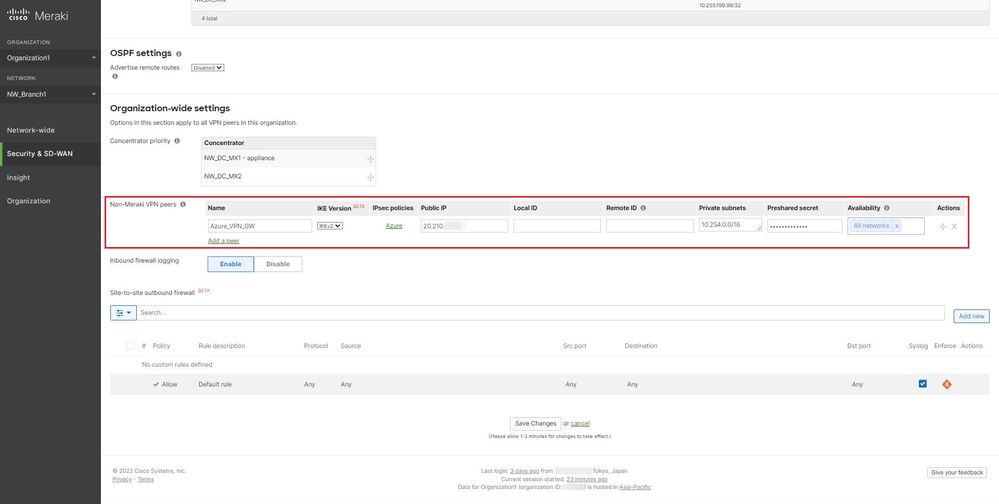Click the OSPF settings info icon
This screenshot has height=504, width=999.
coord(179,54)
